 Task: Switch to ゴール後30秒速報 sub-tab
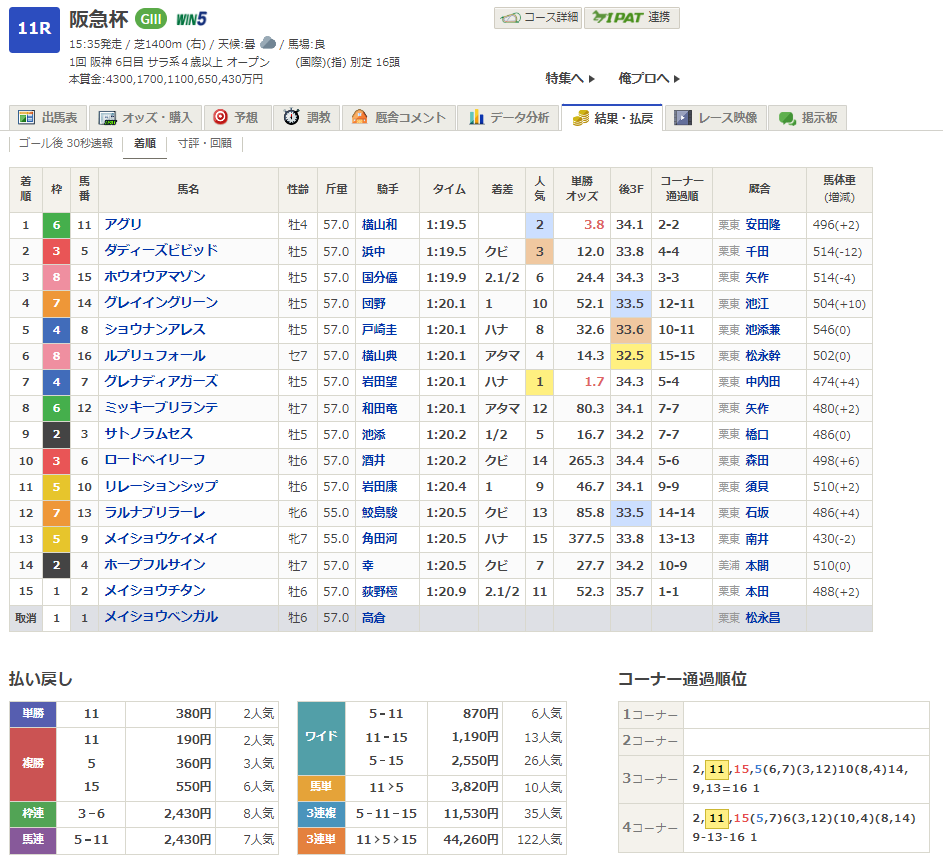tap(66, 143)
